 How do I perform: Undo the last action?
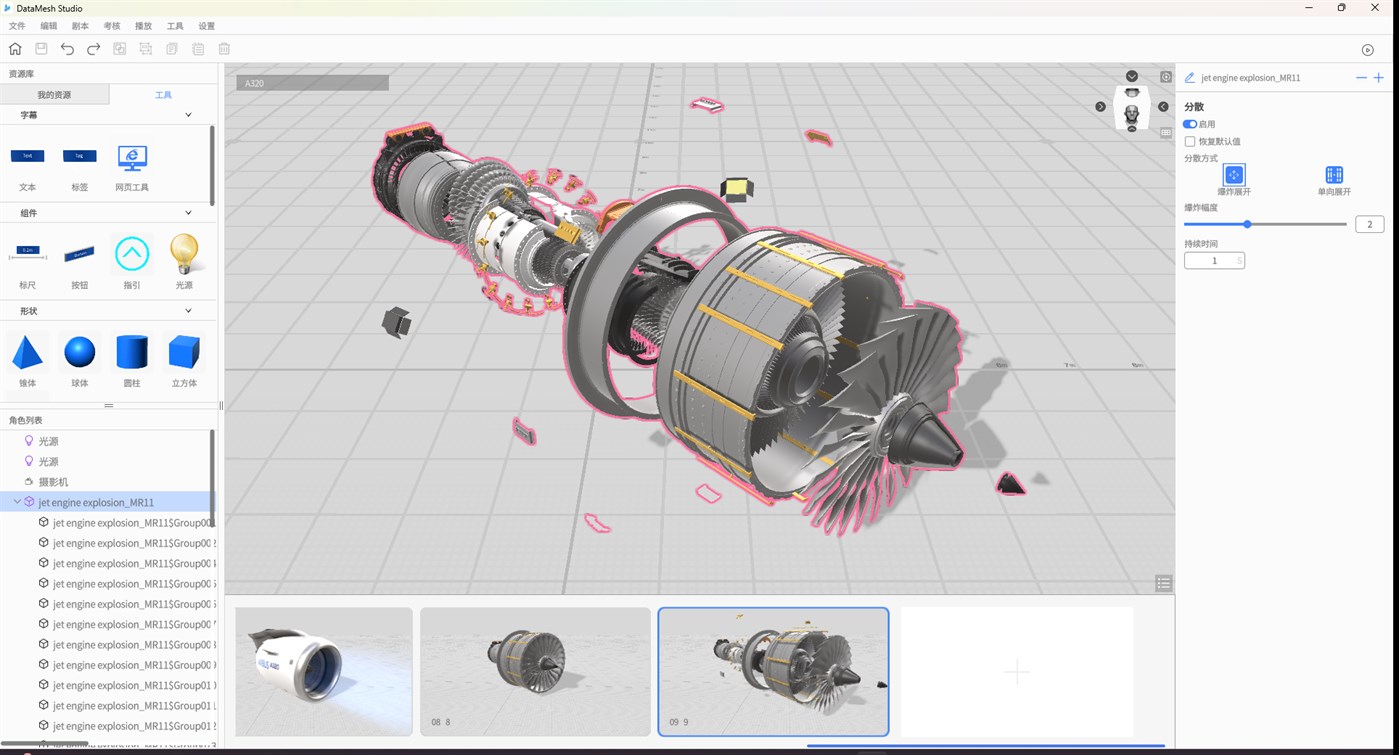pyautogui.click(x=67, y=49)
